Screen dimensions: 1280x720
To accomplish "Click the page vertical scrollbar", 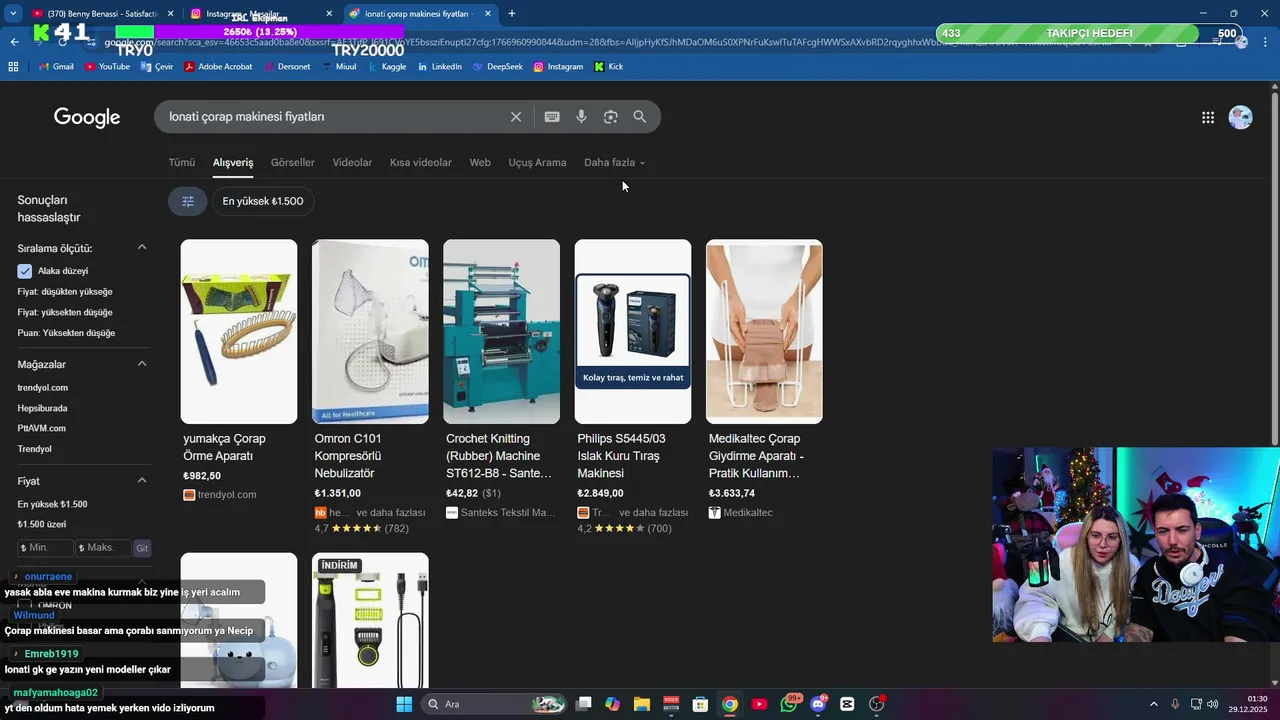I will click(x=1274, y=270).
